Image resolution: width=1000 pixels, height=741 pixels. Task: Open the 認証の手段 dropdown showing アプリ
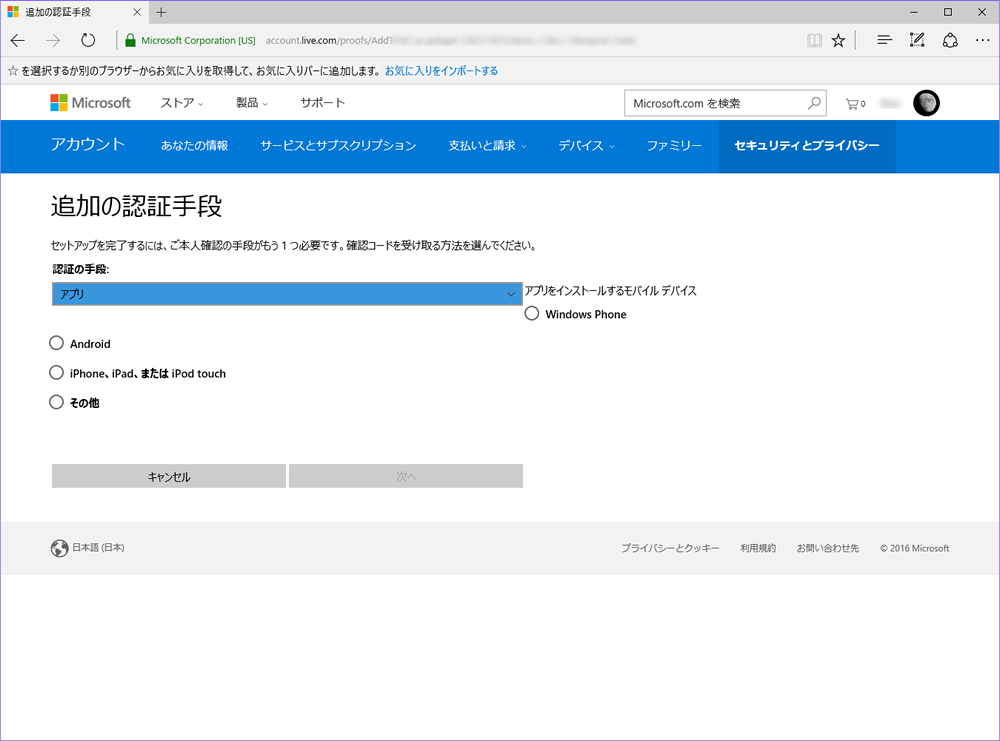(287, 294)
